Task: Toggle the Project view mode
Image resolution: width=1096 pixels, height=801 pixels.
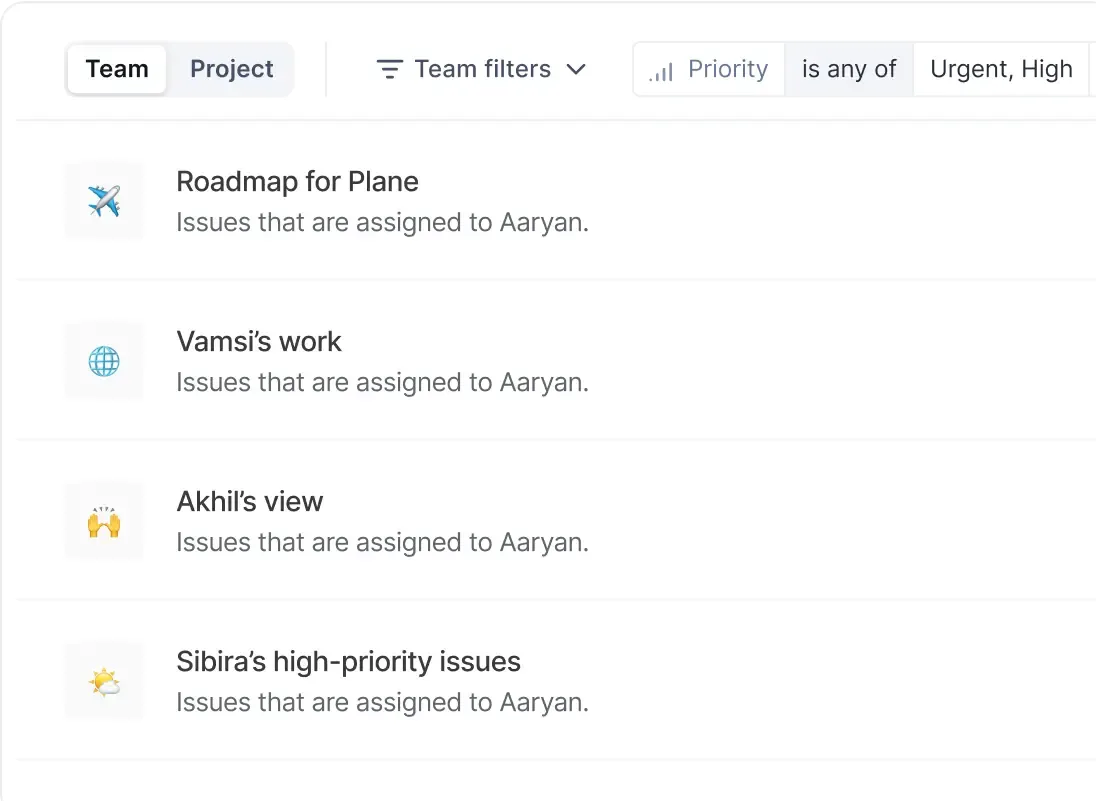Action: (231, 69)
